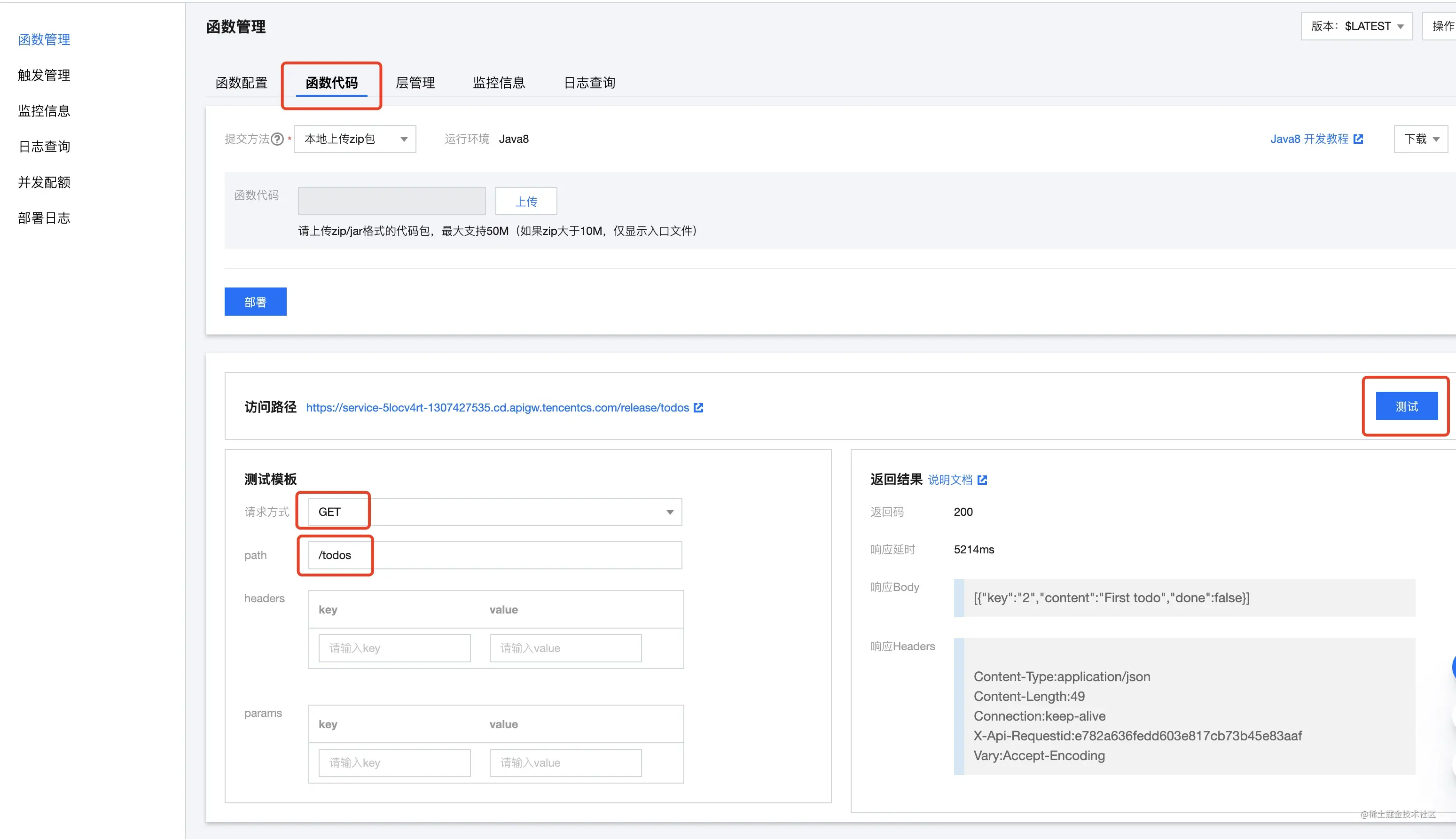Viewport: 1456px width, 839px height.
Task: Open the 操作 menu at top right
Action: [x=1440, y=26]
